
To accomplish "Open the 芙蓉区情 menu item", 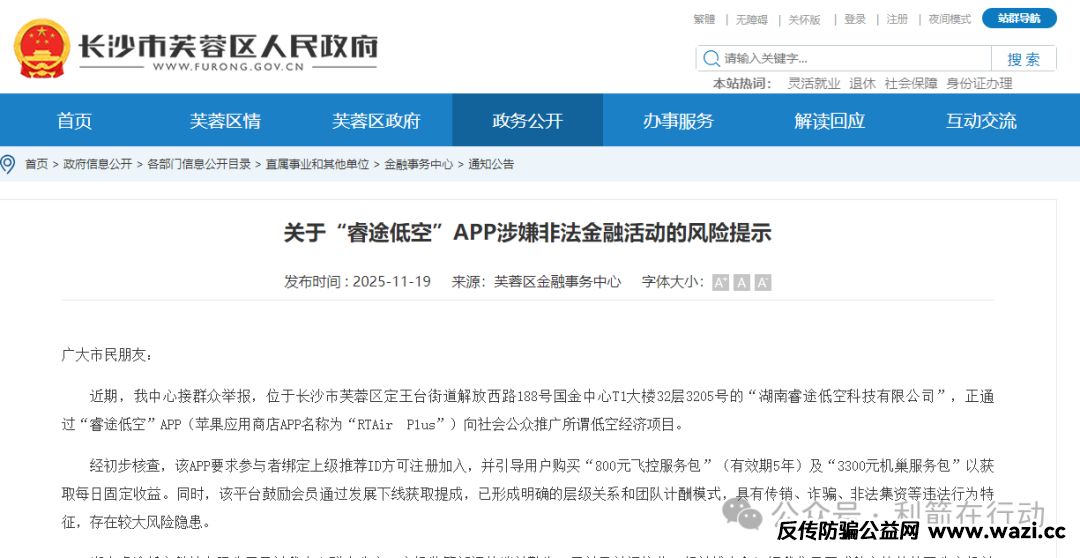I will pyautogui.click(x=225, y=121).
